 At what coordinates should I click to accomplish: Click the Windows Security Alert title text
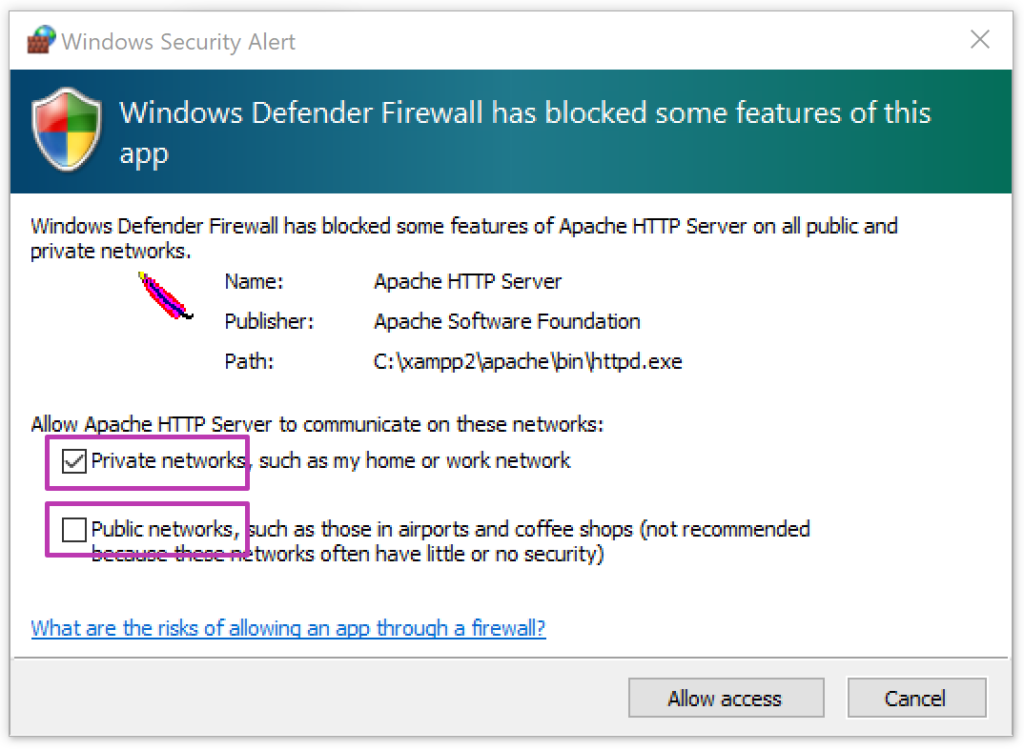coord(179,41)
